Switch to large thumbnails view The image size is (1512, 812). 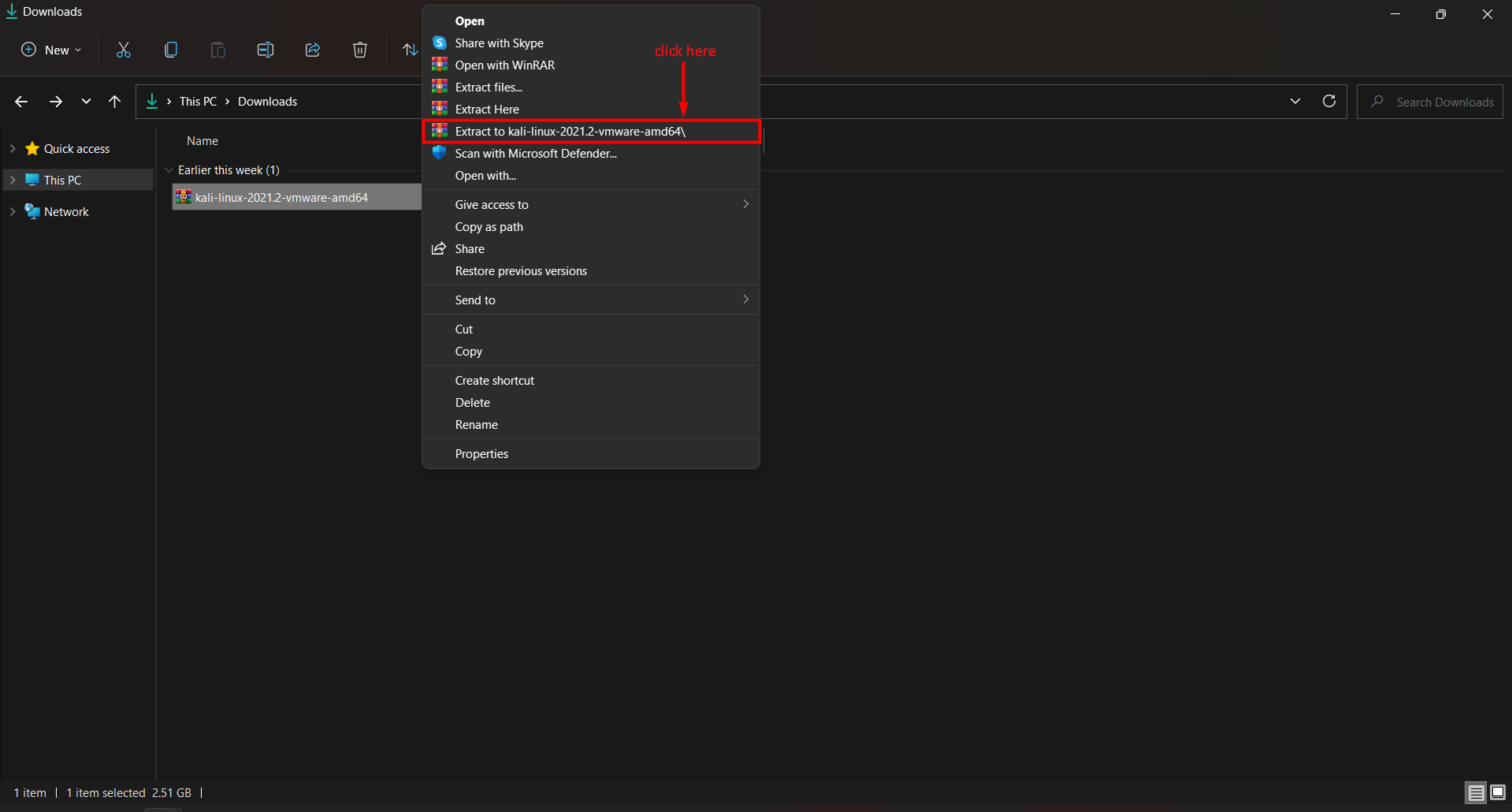coord(1498,792)
